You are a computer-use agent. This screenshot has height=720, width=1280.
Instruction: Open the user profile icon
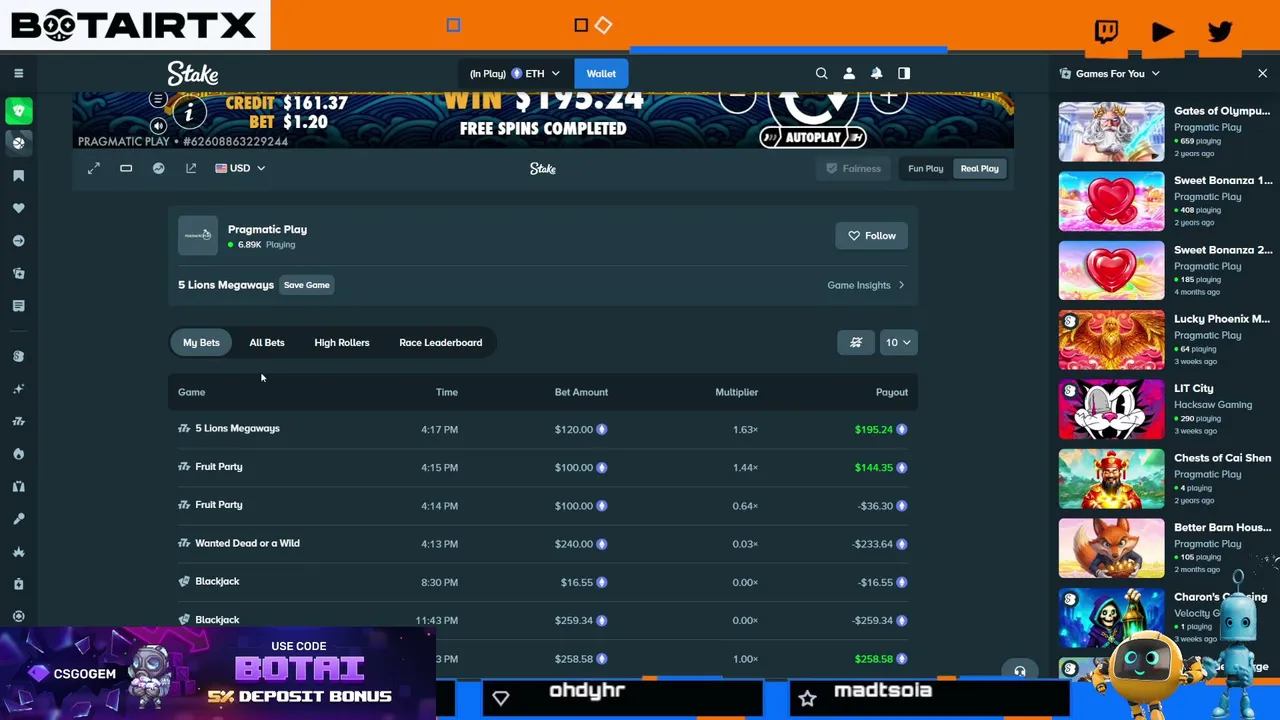(x=849, y=73)
